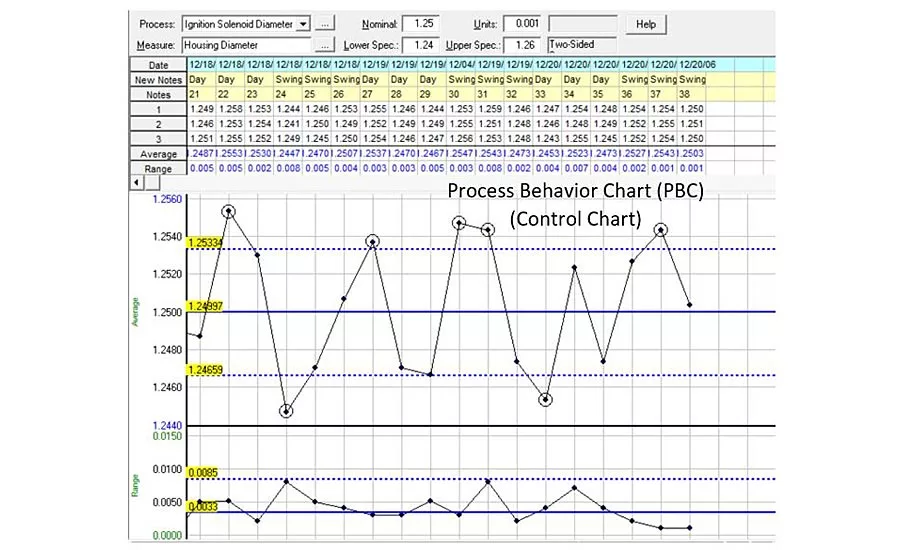
Task: Click the 0.0085 range upper limit label
Action: (203, 472)
